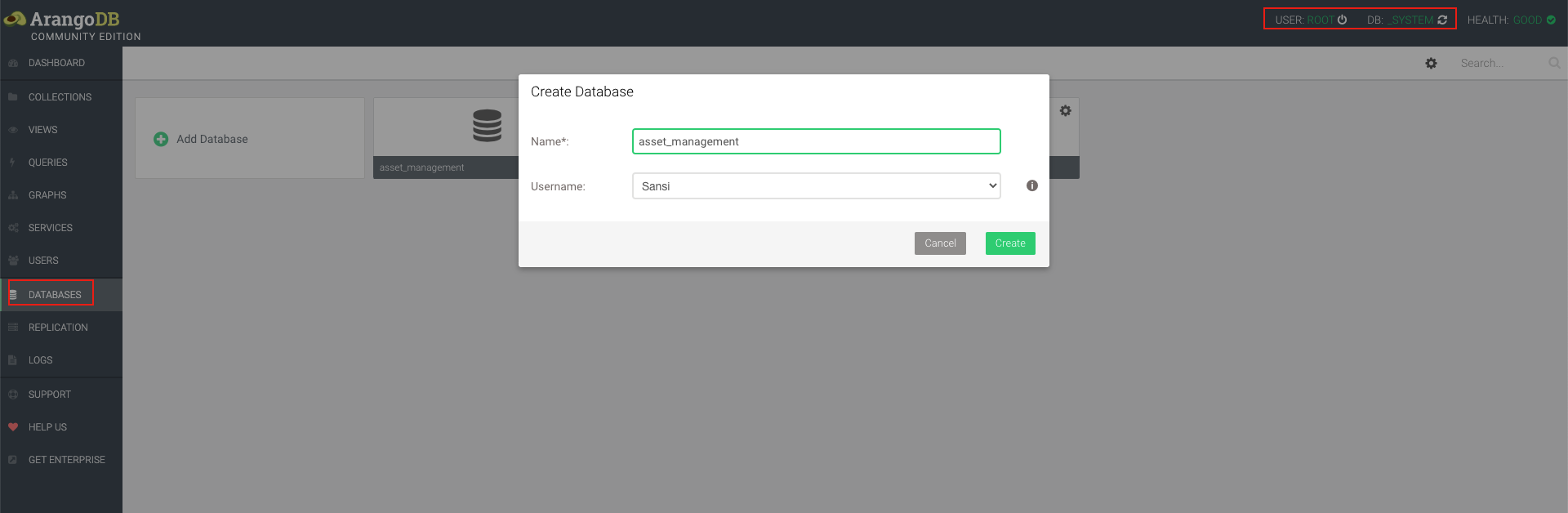The image size is (1568, 513).
Task: Focus the Search input box
Action: coord(1501,63)
